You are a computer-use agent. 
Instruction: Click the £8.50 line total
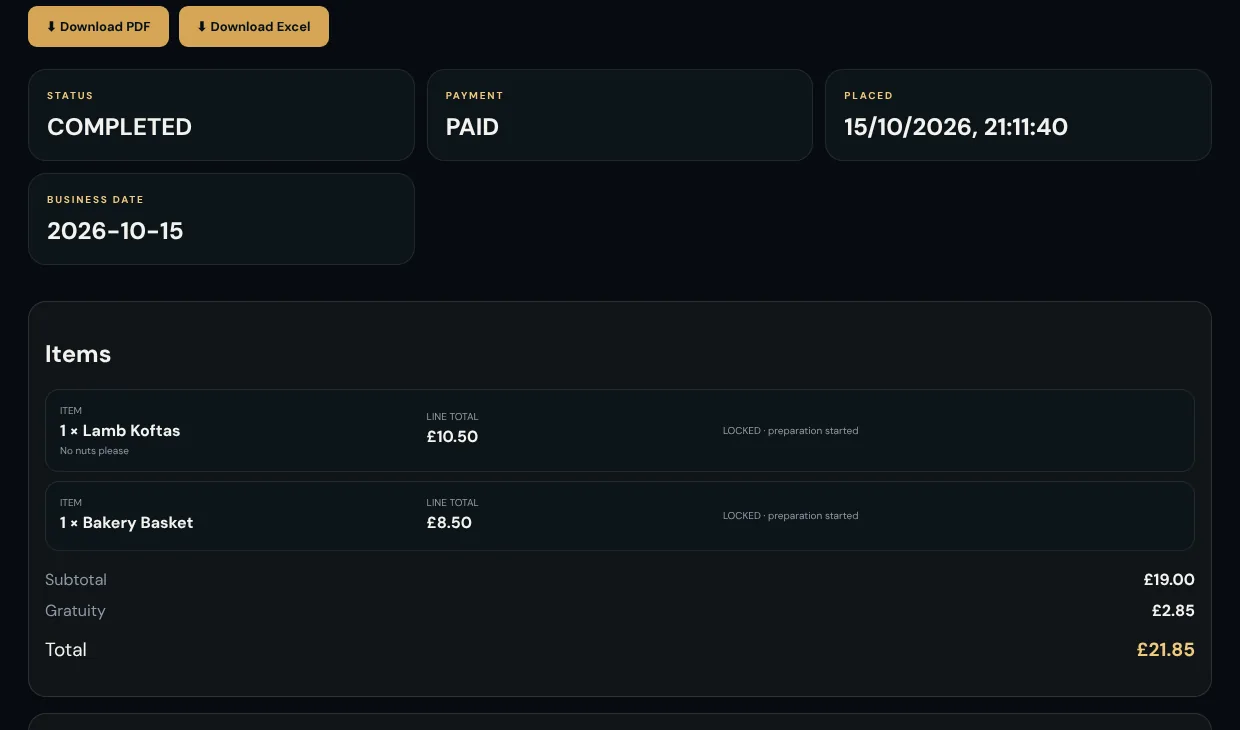(449, 523)
